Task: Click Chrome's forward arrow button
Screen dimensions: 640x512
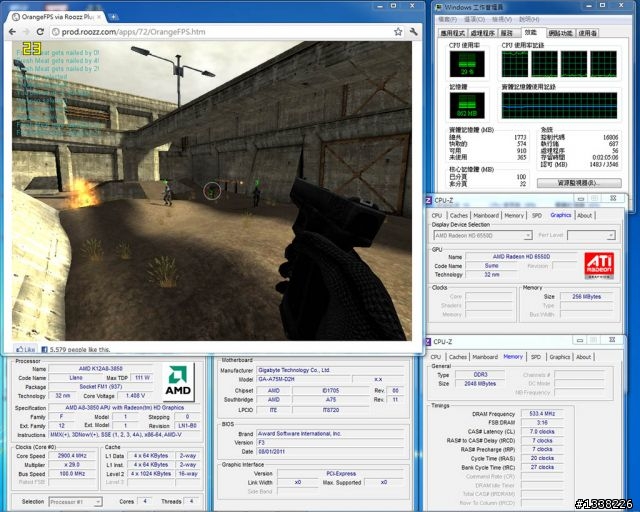Action: [26, 32]
